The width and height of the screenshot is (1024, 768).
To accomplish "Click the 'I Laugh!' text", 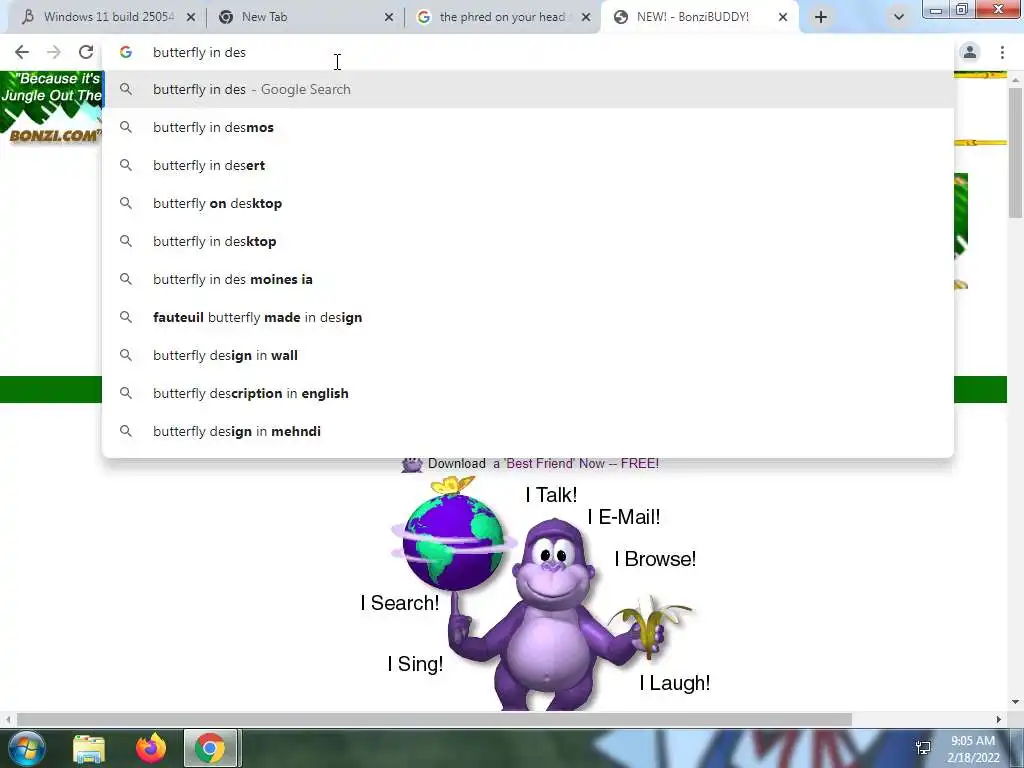I will pos(675,683).
